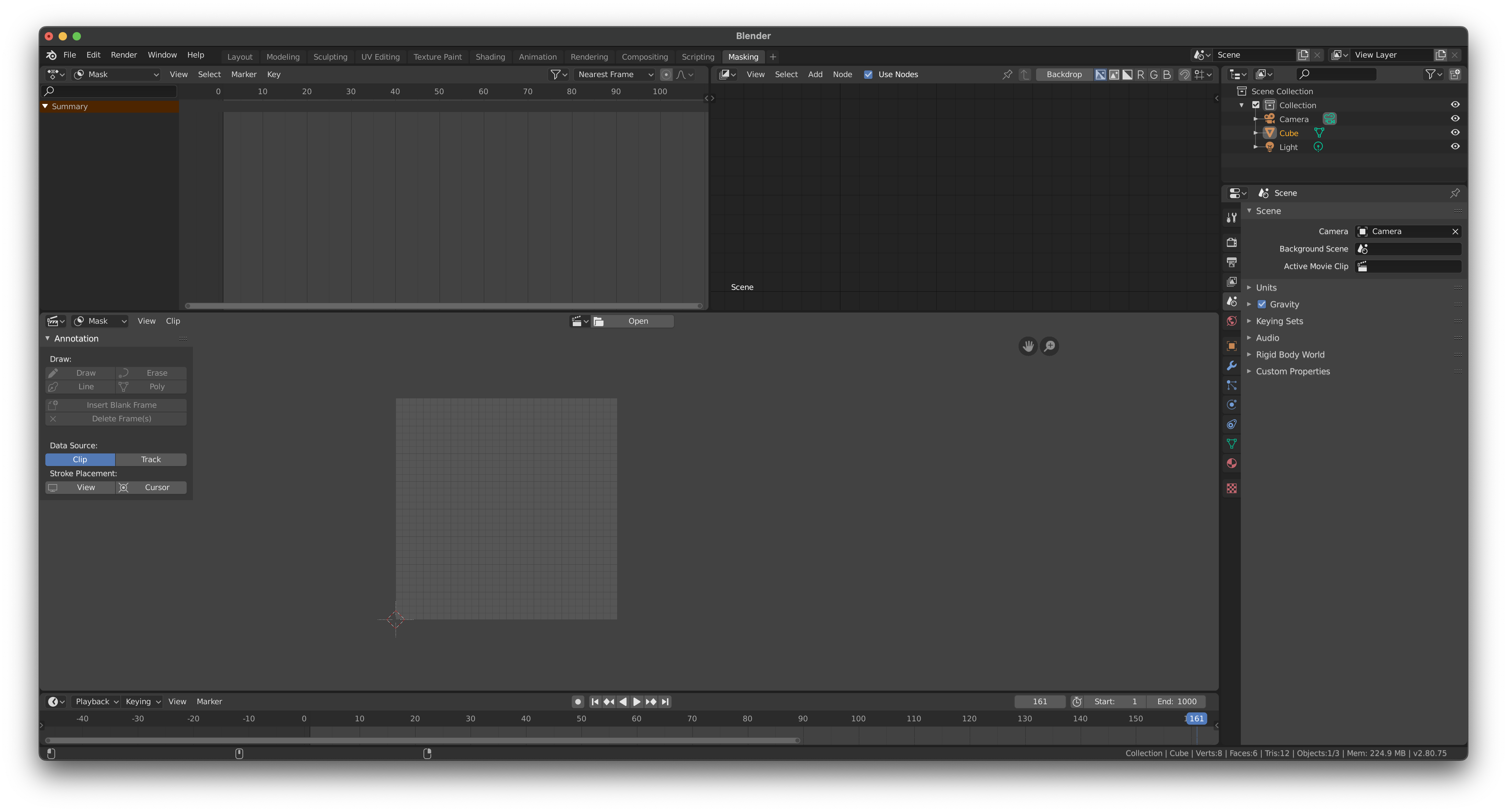The image size is (1507, 812).
Task: Click the zoom magnifier icon in the clip editor
Action: (1049, 346)
